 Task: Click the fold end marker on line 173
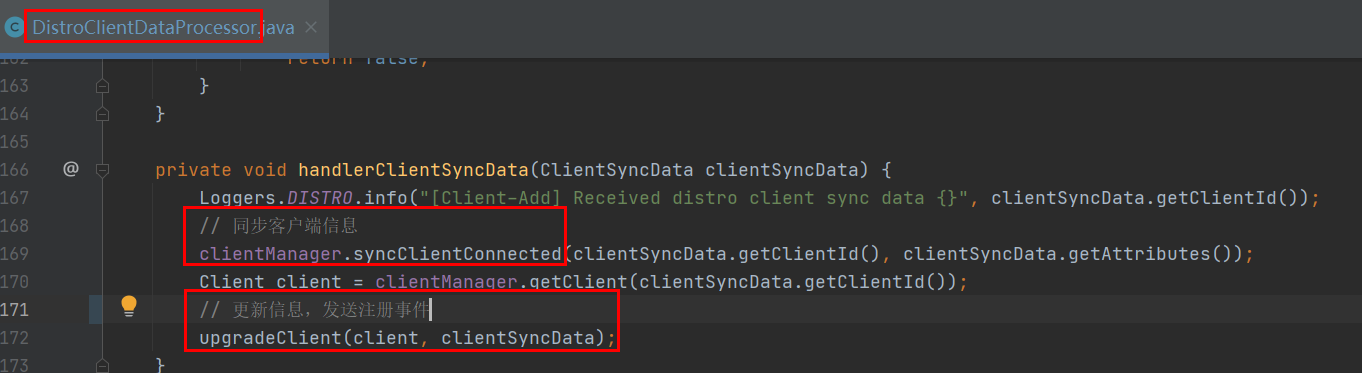click(102, 364)
